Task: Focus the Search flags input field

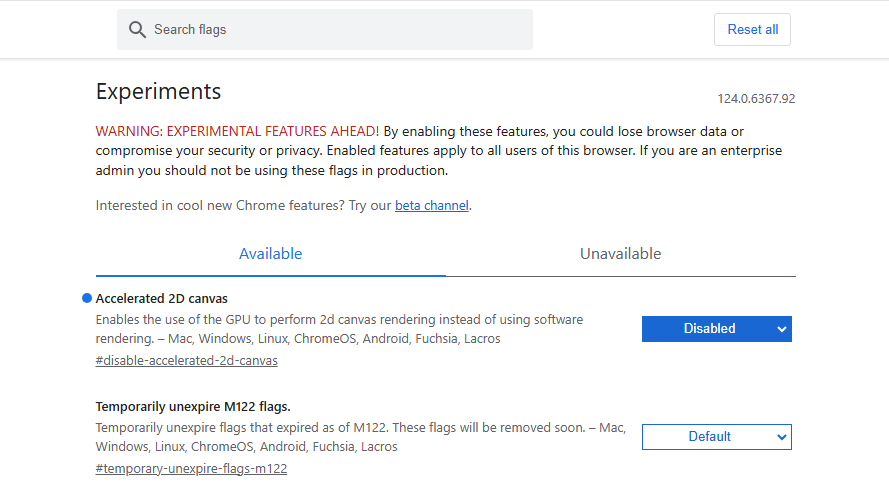Action: tap(325, 29)
